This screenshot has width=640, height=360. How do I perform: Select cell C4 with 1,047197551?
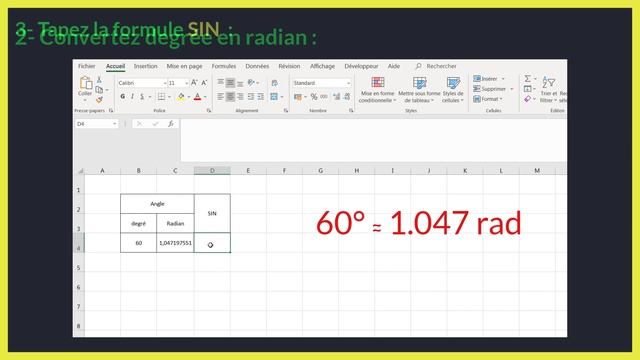tap(175, 243)
